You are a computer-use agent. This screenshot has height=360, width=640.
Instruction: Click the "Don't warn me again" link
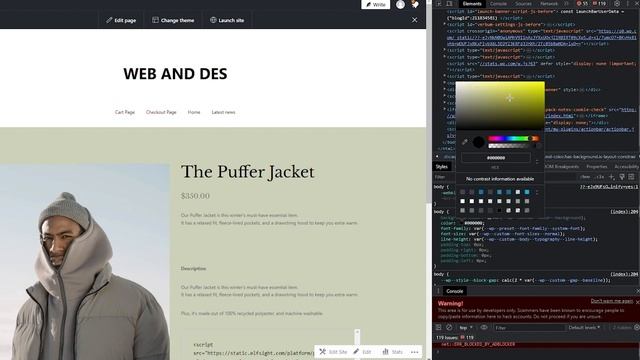611,301
